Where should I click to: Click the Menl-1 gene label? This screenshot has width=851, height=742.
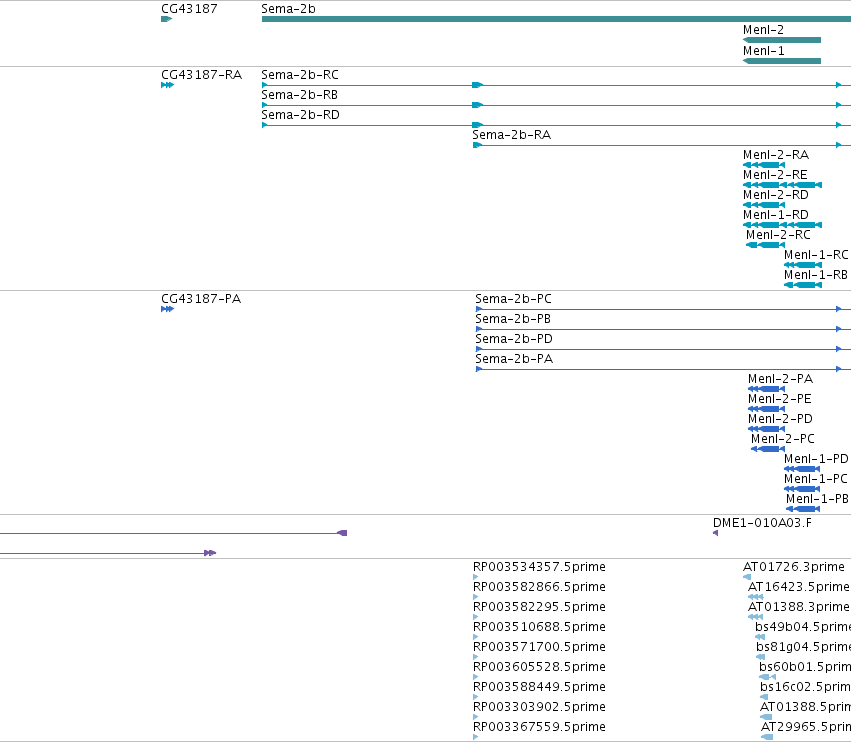763,51
